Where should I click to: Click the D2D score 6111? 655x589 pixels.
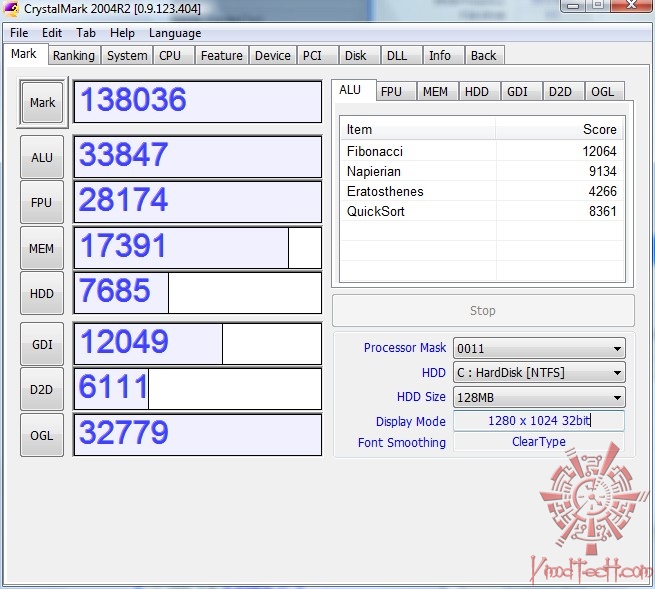coord(198,389)
